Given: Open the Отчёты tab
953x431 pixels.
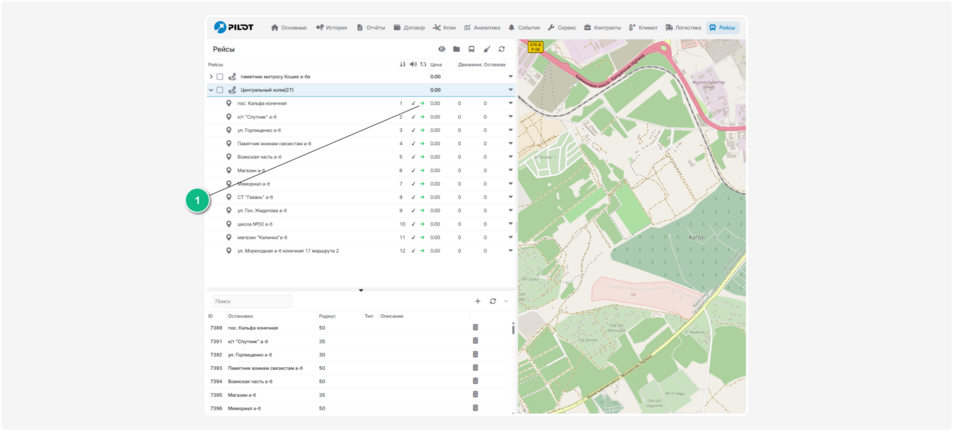Looking at the screenshot, I should pyautogui.click(x=371, y=27).
